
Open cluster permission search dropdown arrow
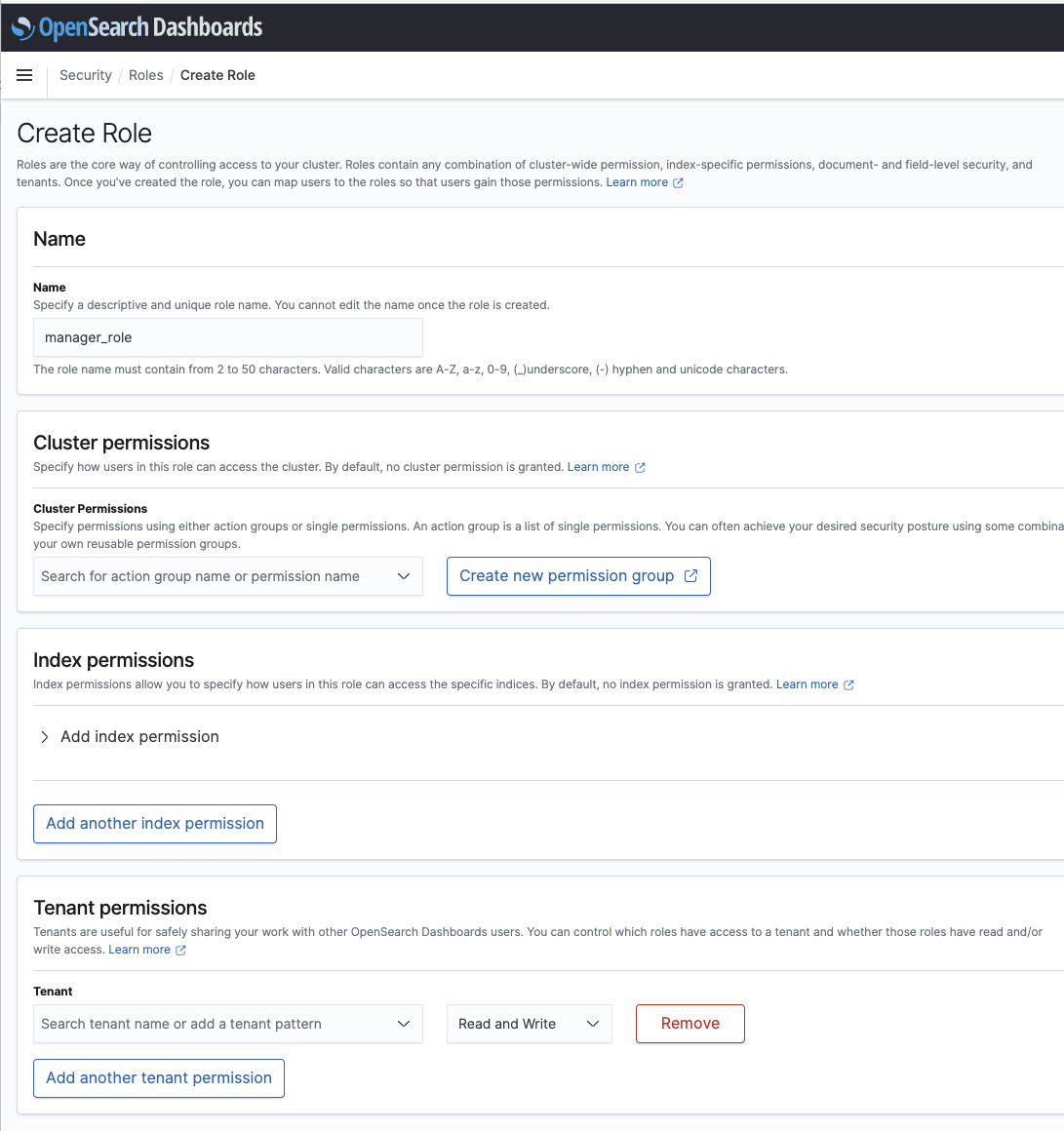[404, 576]
